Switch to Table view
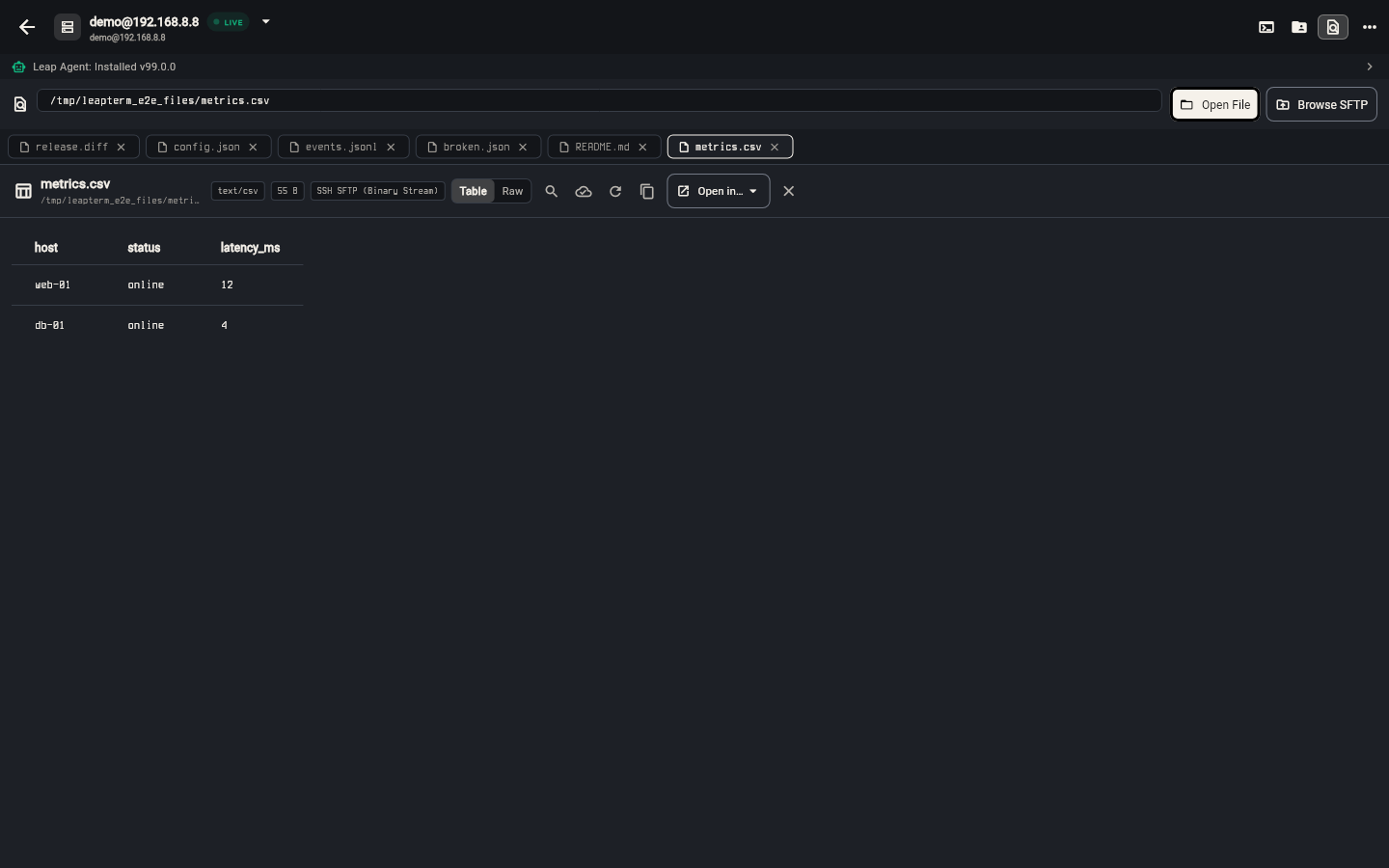Image resolution: width=1389 pixels, height=868 pixels. 473,191
